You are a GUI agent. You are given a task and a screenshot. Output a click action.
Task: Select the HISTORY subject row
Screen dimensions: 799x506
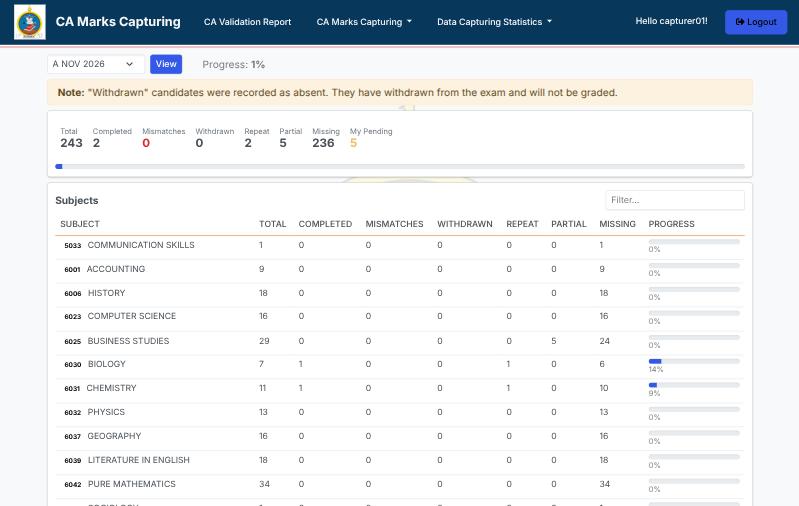click(400, 295)
